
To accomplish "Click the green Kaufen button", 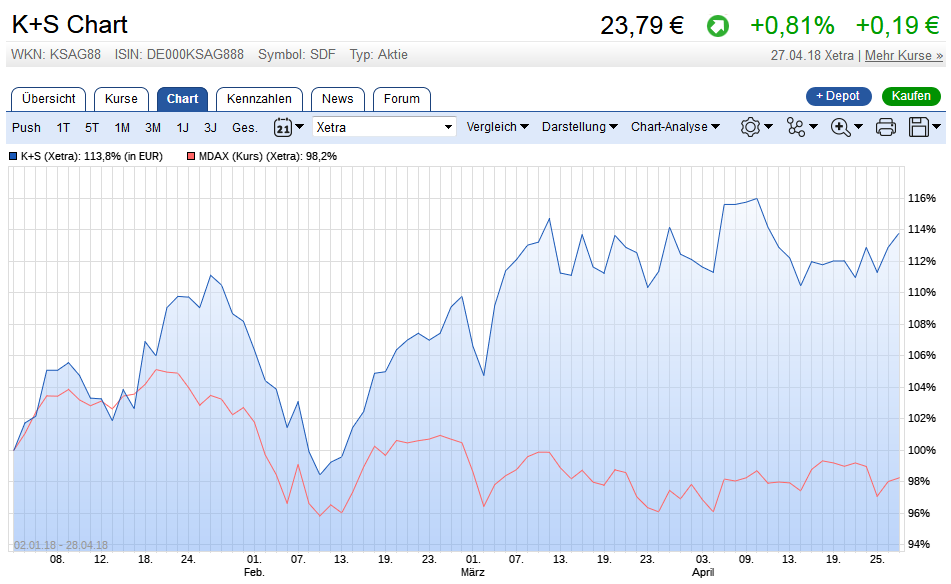I will point(911,96).
